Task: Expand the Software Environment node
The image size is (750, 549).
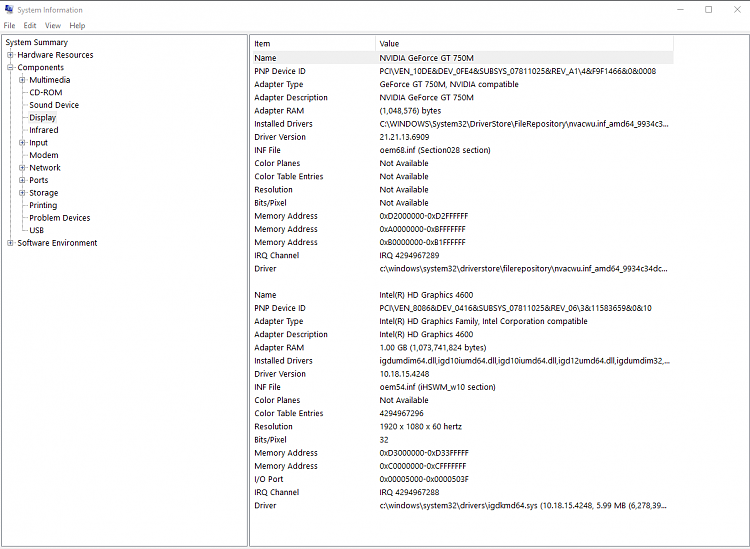Action: 10,243
